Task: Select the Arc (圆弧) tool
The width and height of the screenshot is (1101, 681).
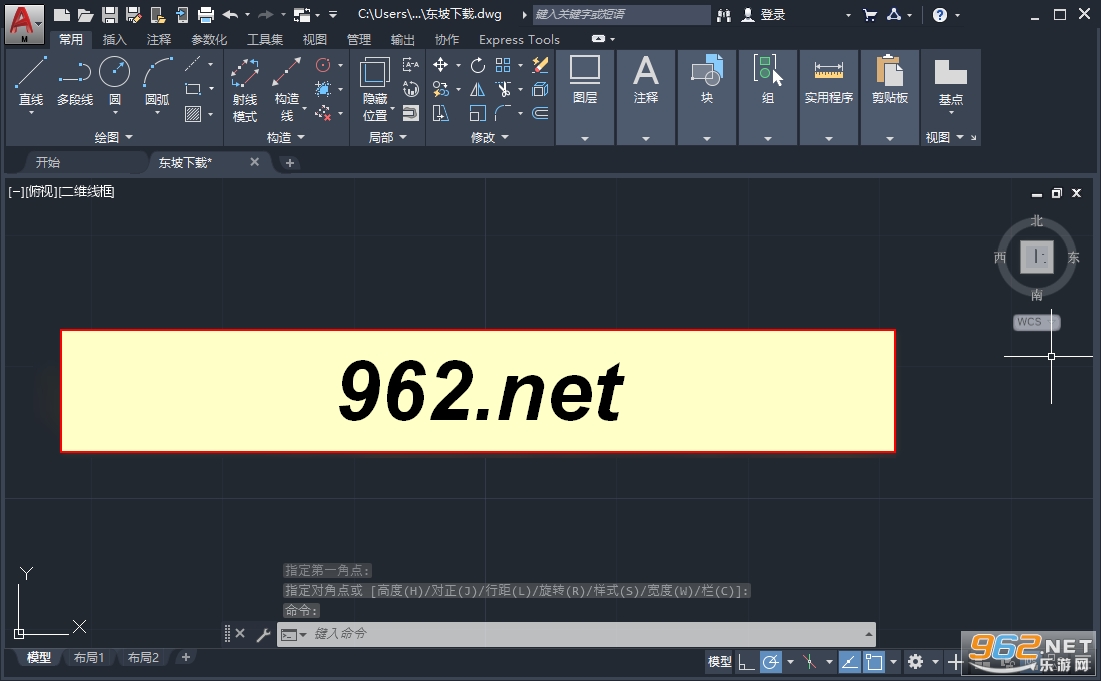Action: (157, 81)
